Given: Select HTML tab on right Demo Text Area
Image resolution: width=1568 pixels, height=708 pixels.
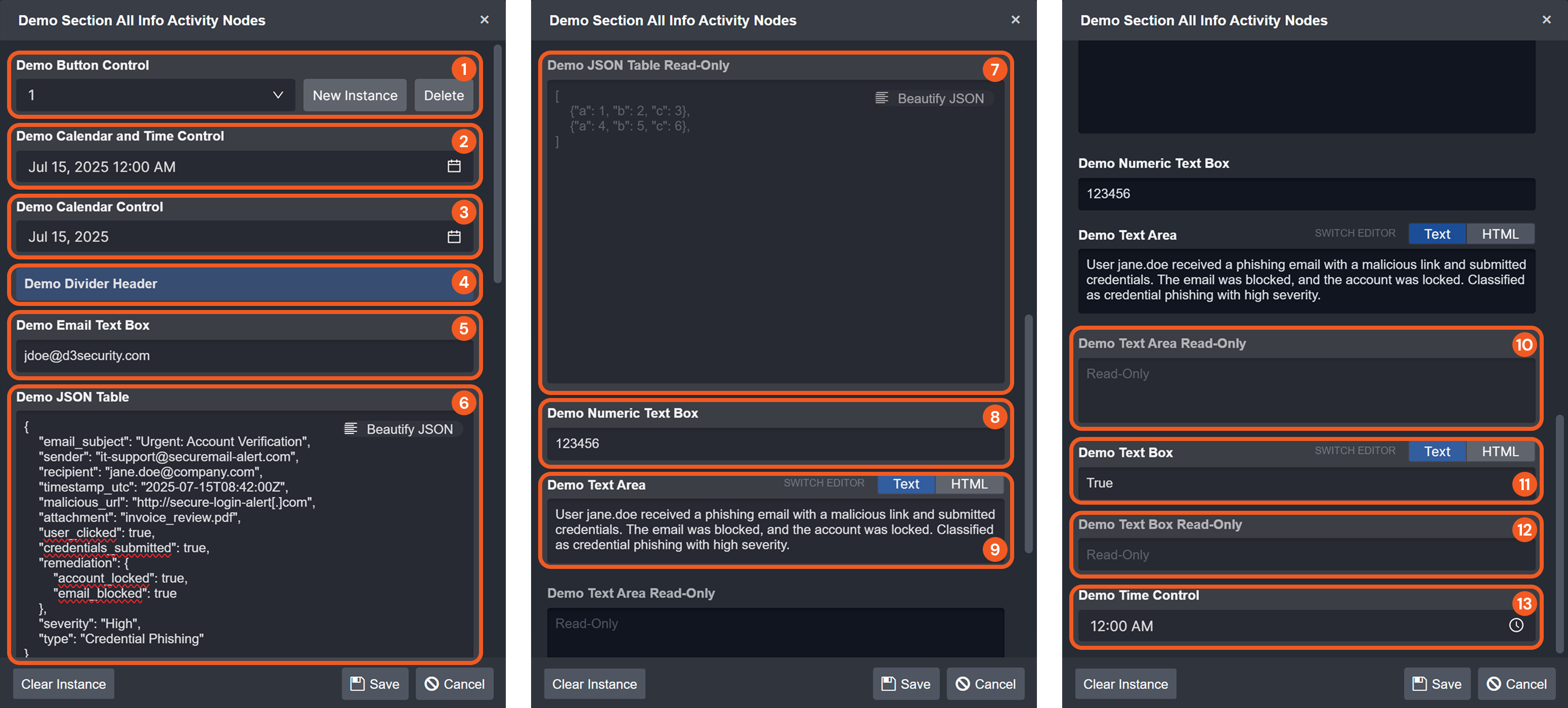Looking at the screenshot, I should tap(1499, 234).
